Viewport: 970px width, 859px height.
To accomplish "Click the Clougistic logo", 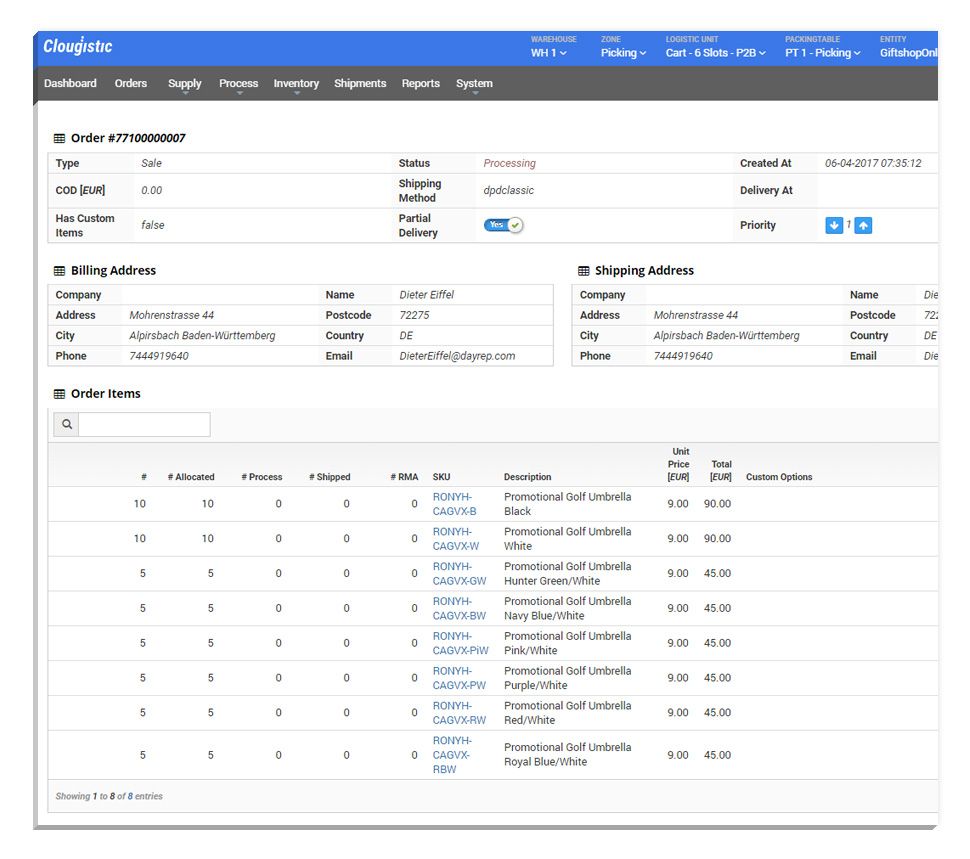I will click(x=77, y=46).
